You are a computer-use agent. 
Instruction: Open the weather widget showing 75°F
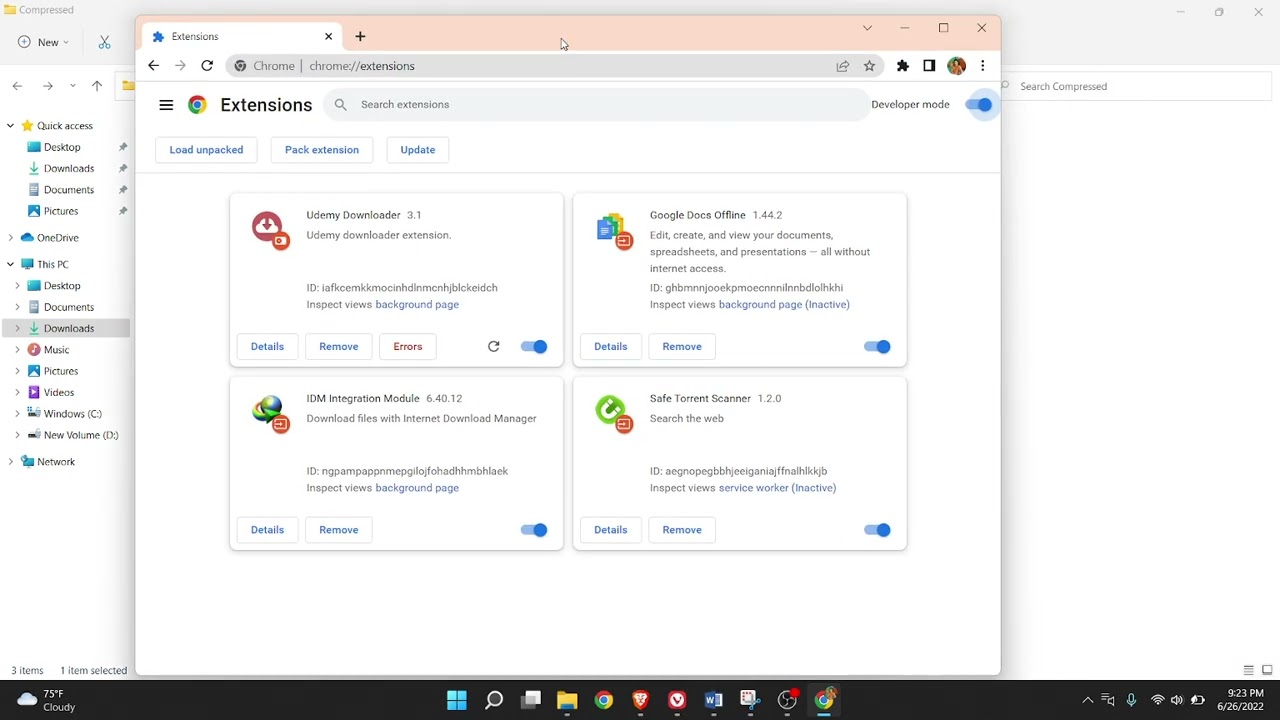tap(47, 700)
